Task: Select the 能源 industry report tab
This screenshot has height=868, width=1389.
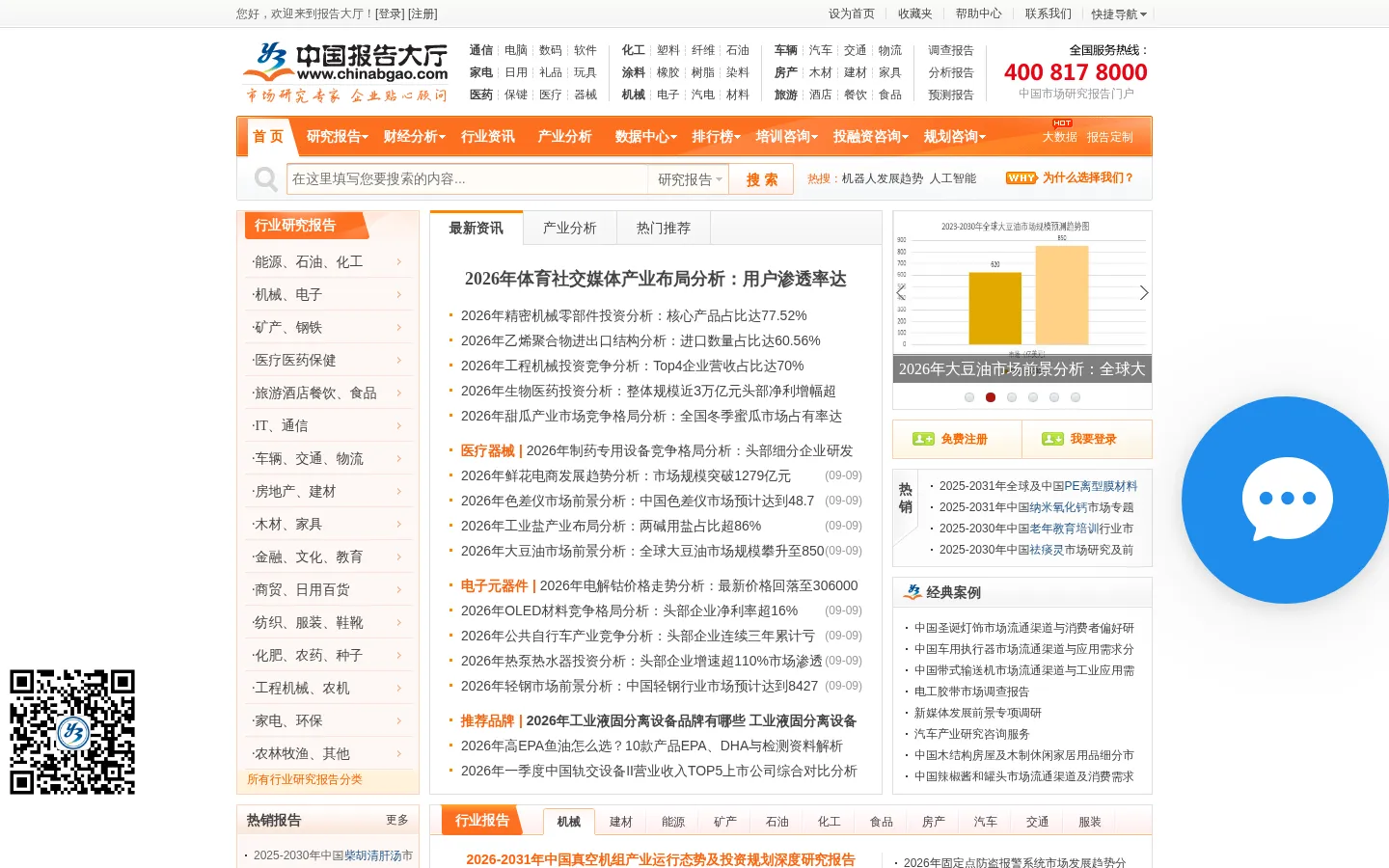Action: coord(673,822)
